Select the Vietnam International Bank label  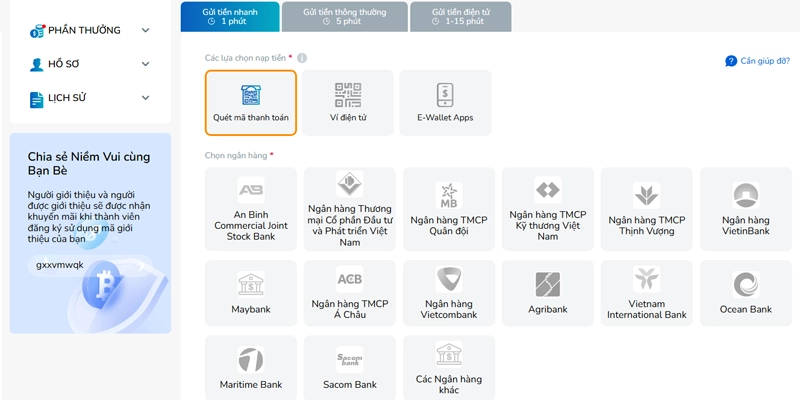point(647,309)
